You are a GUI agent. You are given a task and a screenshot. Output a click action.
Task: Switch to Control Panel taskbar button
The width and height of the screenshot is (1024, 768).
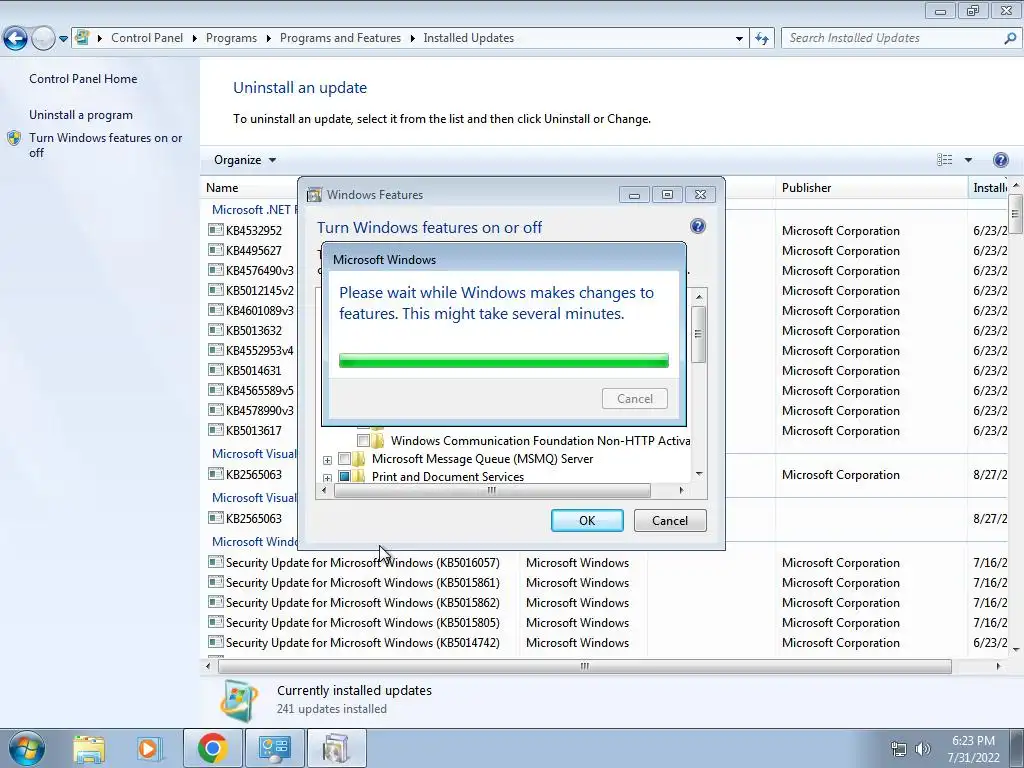tap(274, 748)
